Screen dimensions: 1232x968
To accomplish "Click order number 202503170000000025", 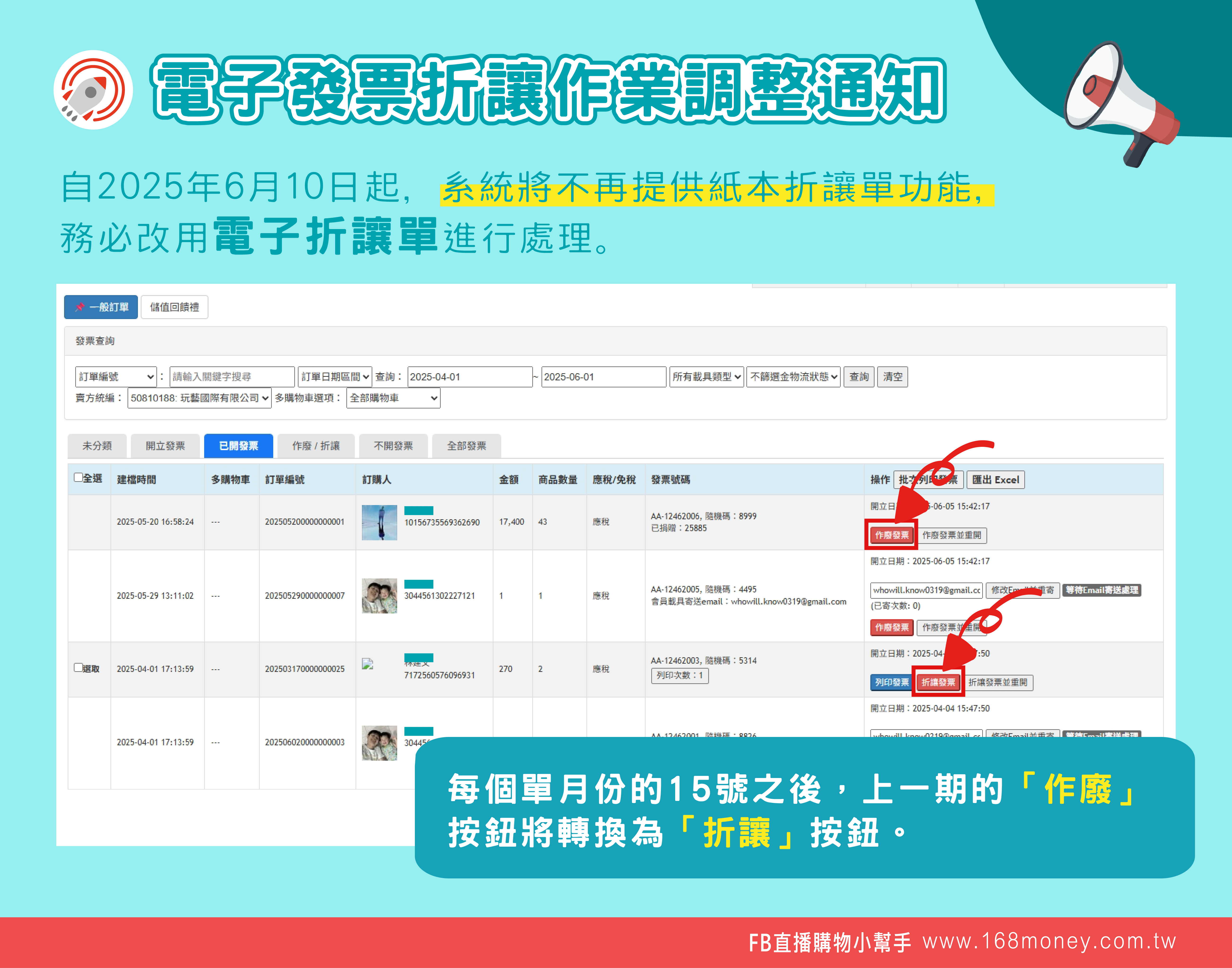I will [305, 669].
